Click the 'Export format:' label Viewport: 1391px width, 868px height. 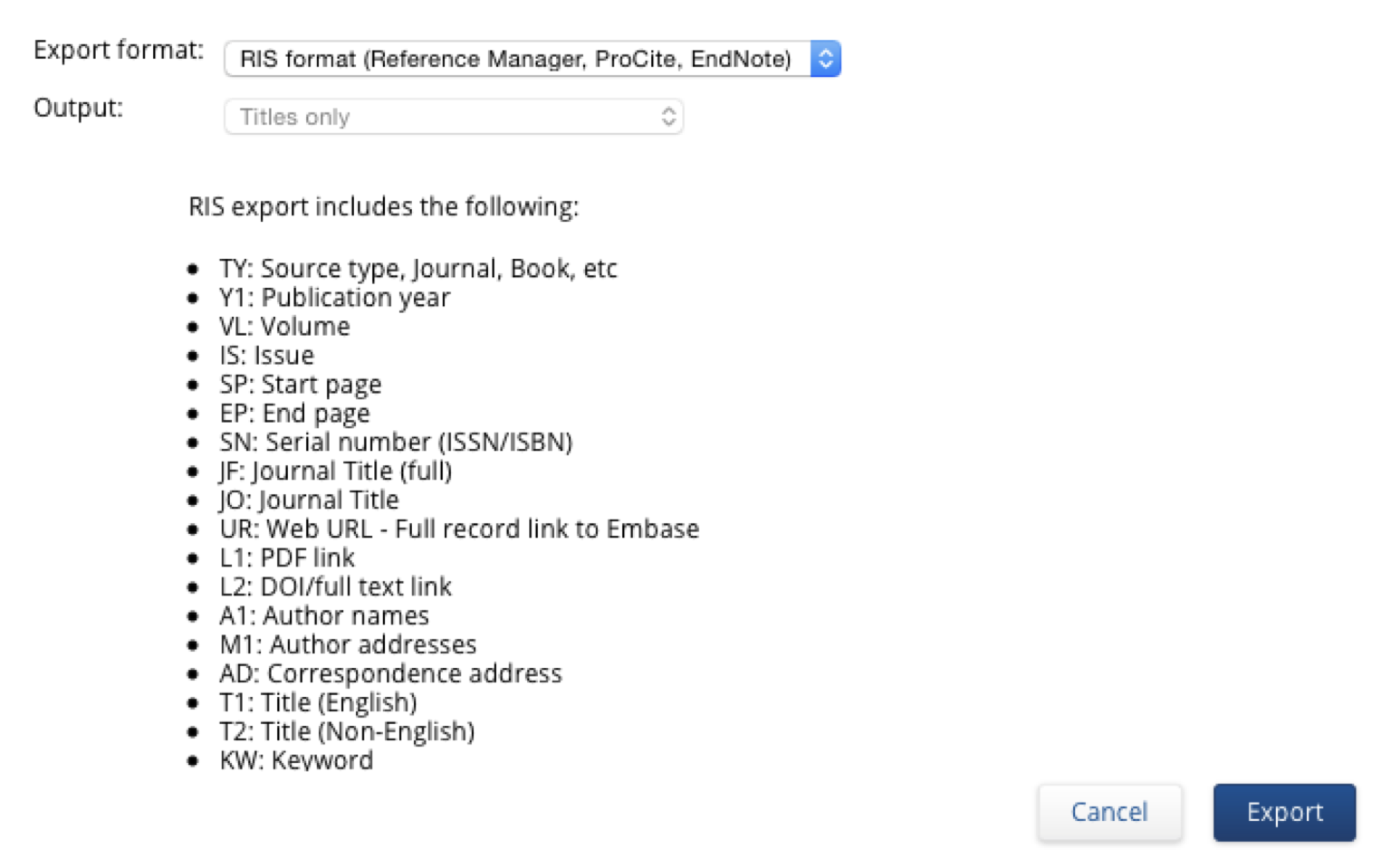click(119, 51)
